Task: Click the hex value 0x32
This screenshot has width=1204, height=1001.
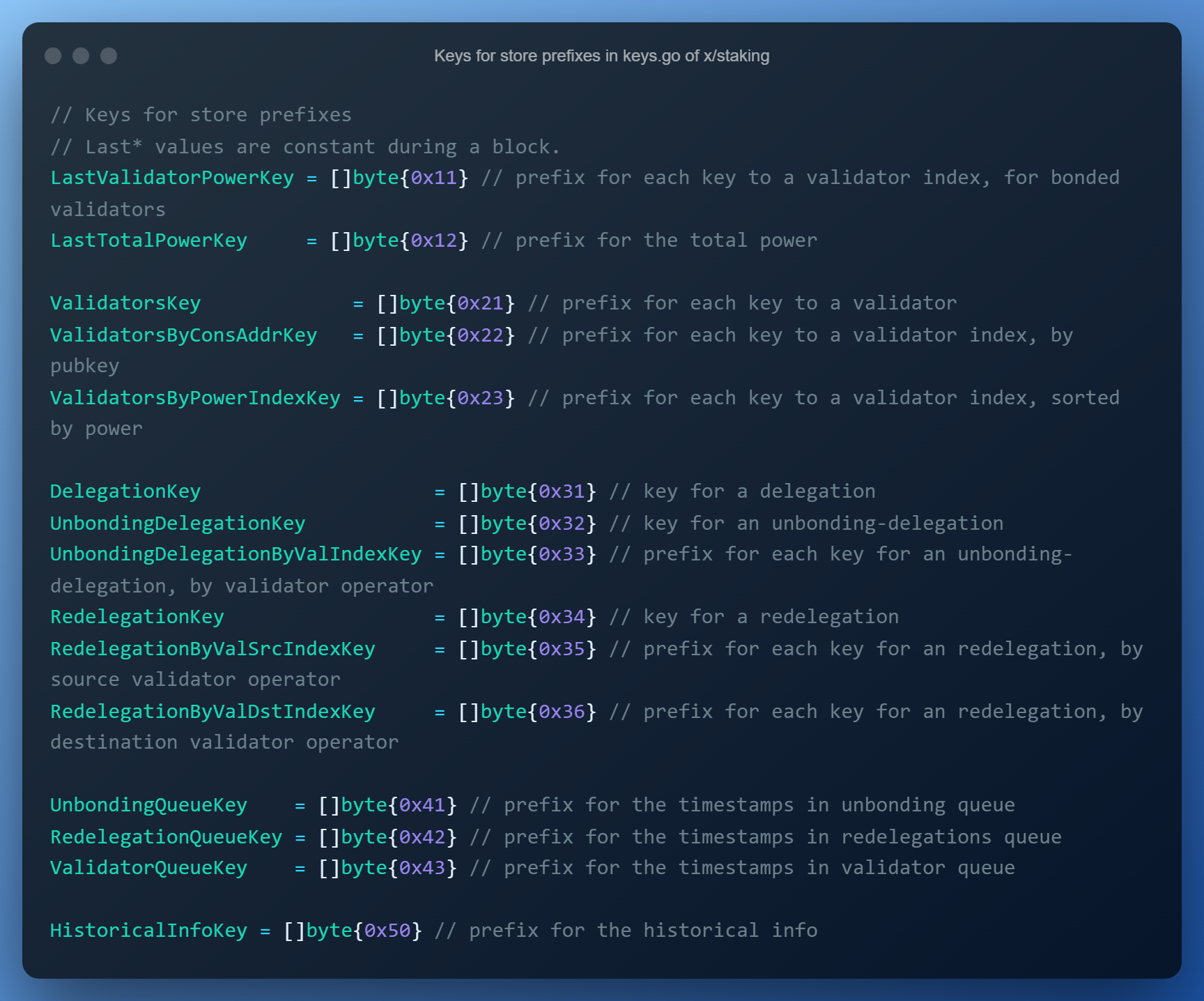Action: pos(562,524)
